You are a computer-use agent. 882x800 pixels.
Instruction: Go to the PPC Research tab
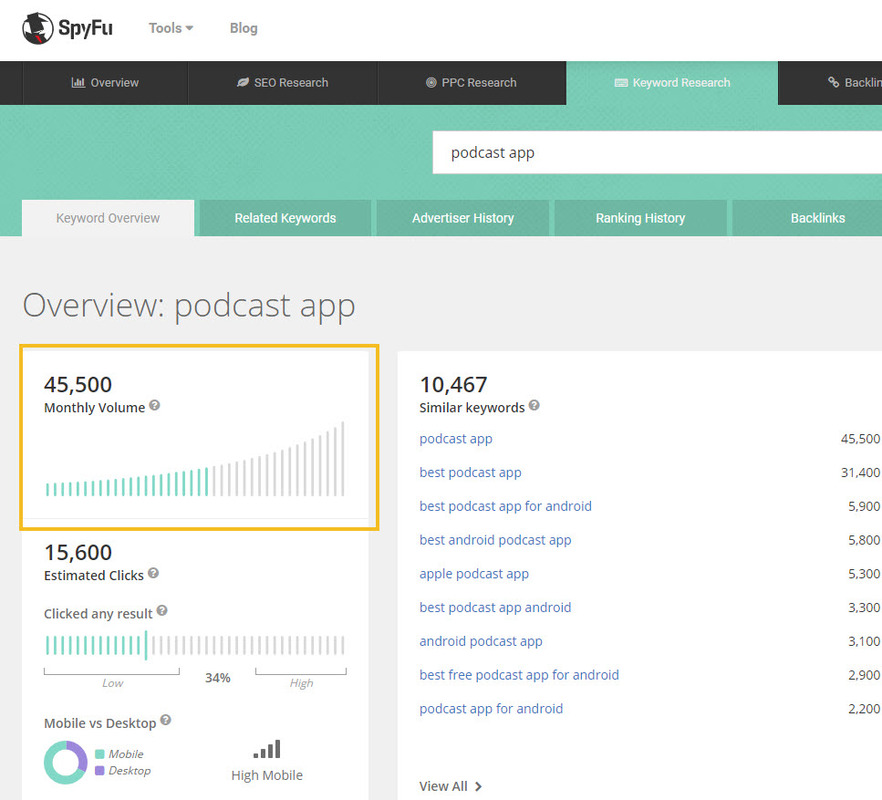[x=471, y=83]
